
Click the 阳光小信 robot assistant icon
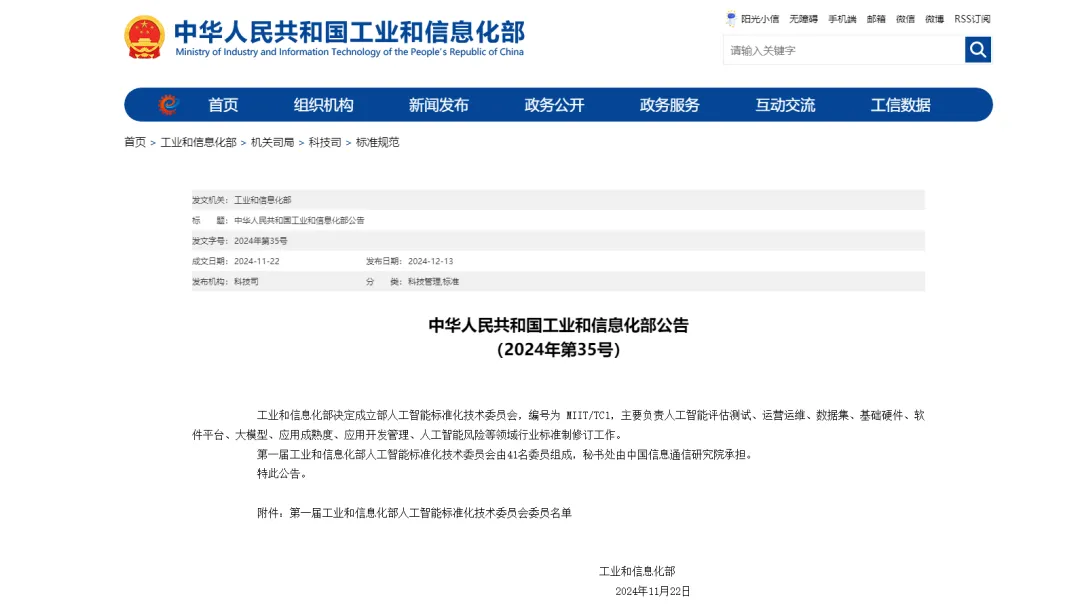point(731,17)
